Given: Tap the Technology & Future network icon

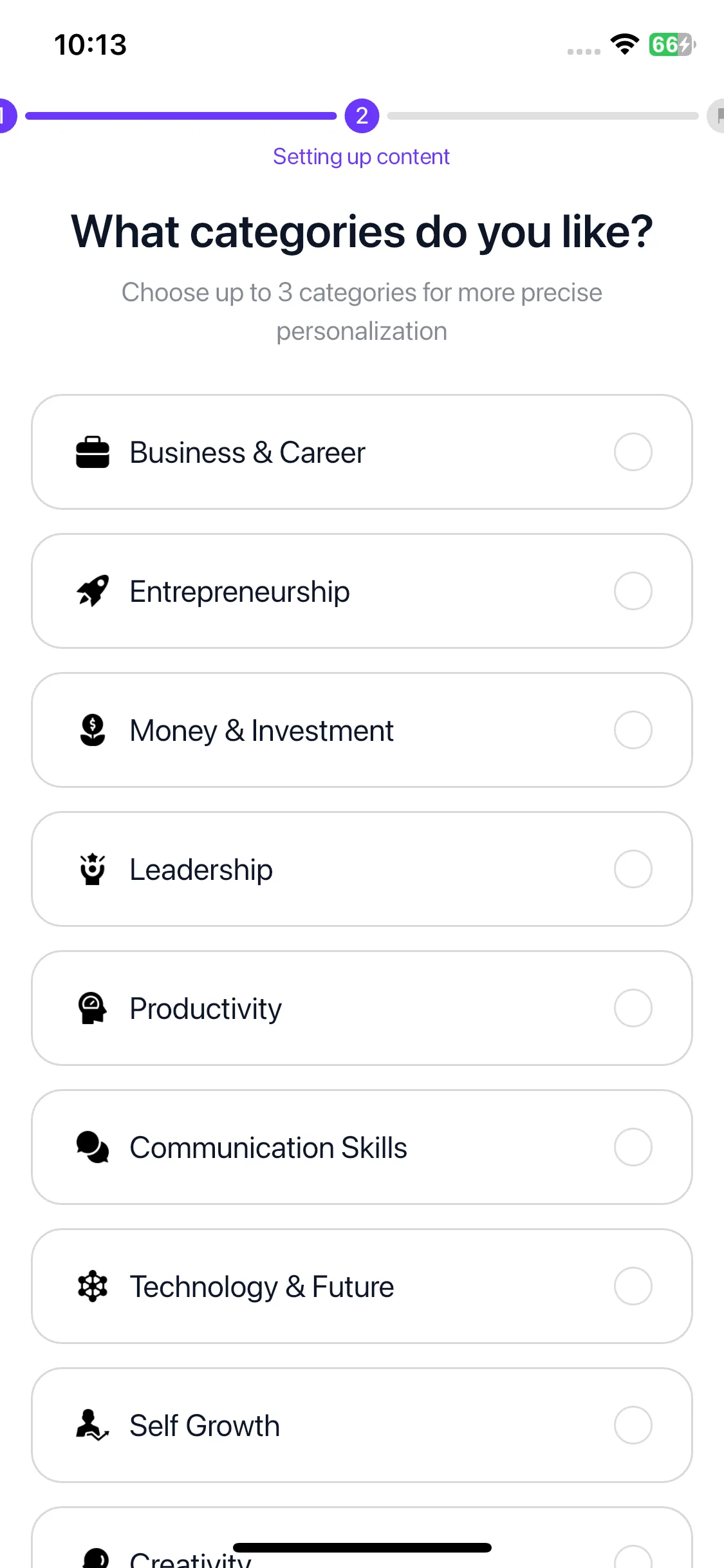Looking at the screenshot, I should pyautogui.click(x=93, y=1286).
